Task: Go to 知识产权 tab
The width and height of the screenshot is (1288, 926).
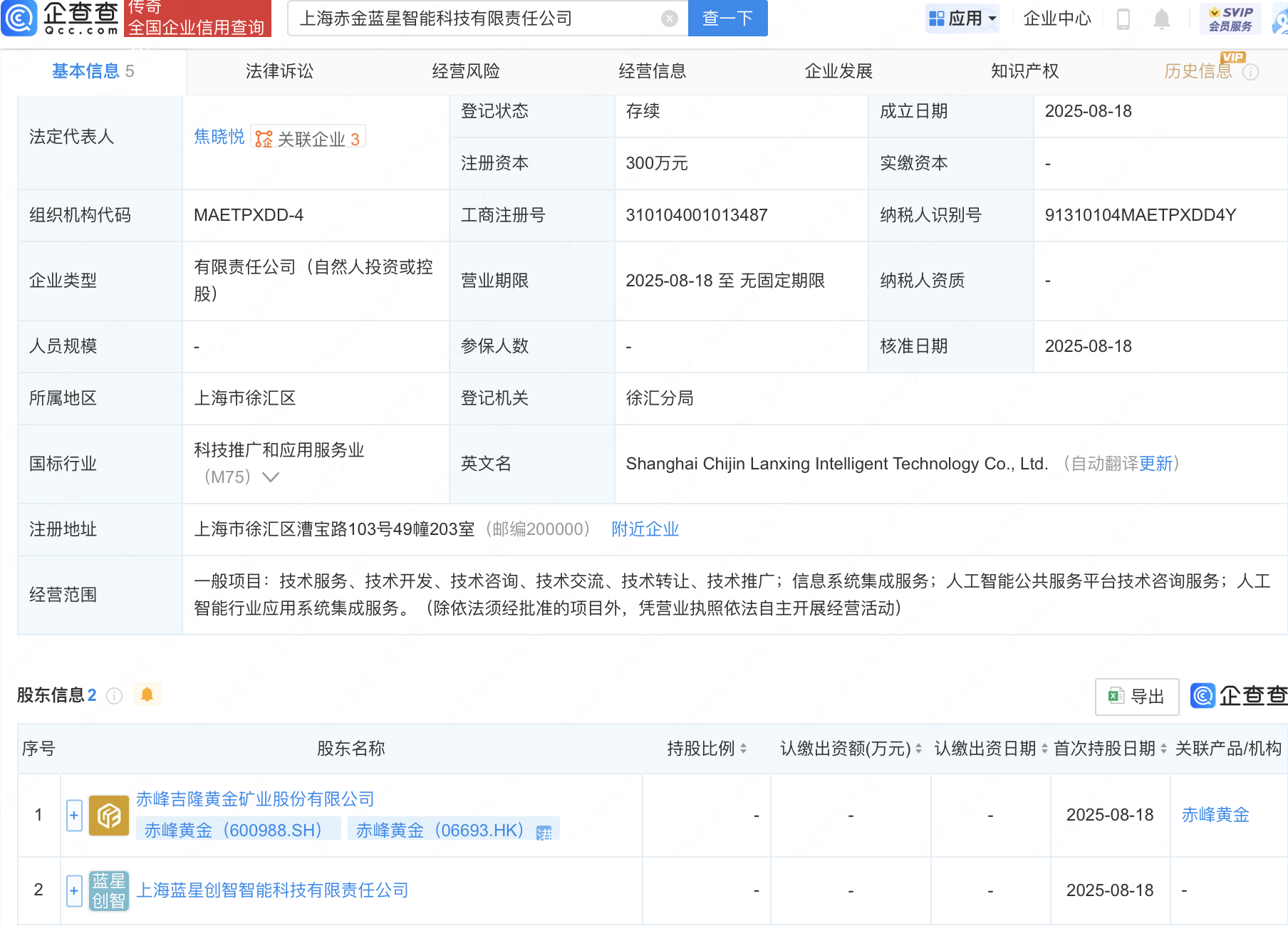Action: [x=1025, y=71]
